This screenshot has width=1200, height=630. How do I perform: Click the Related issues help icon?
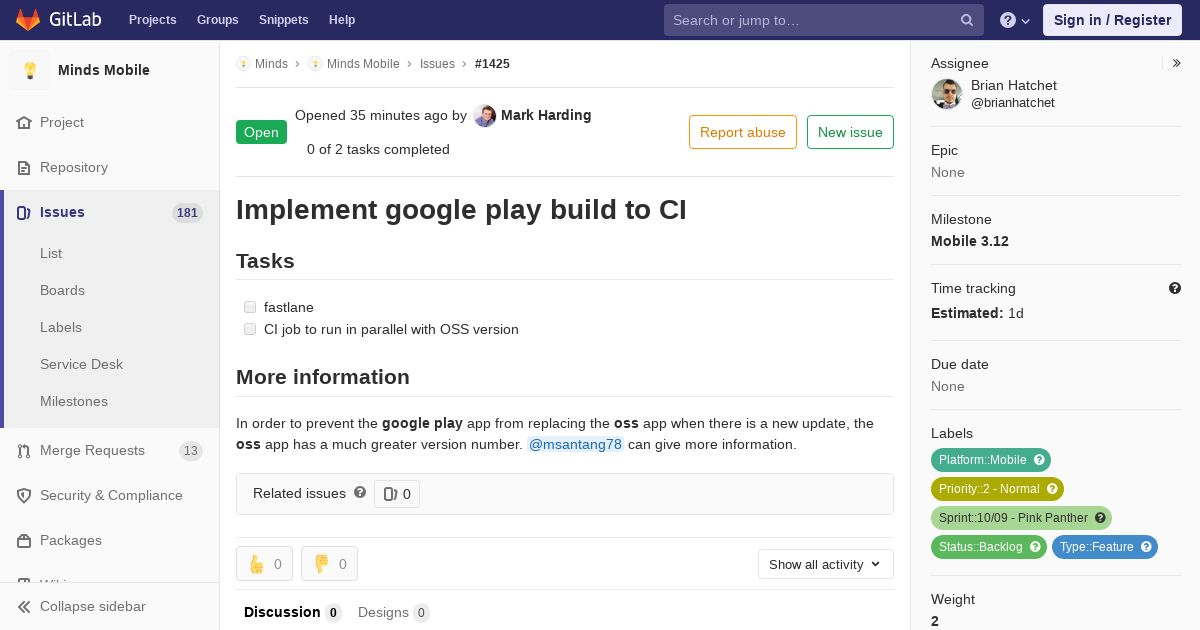(x=360, y=492)
